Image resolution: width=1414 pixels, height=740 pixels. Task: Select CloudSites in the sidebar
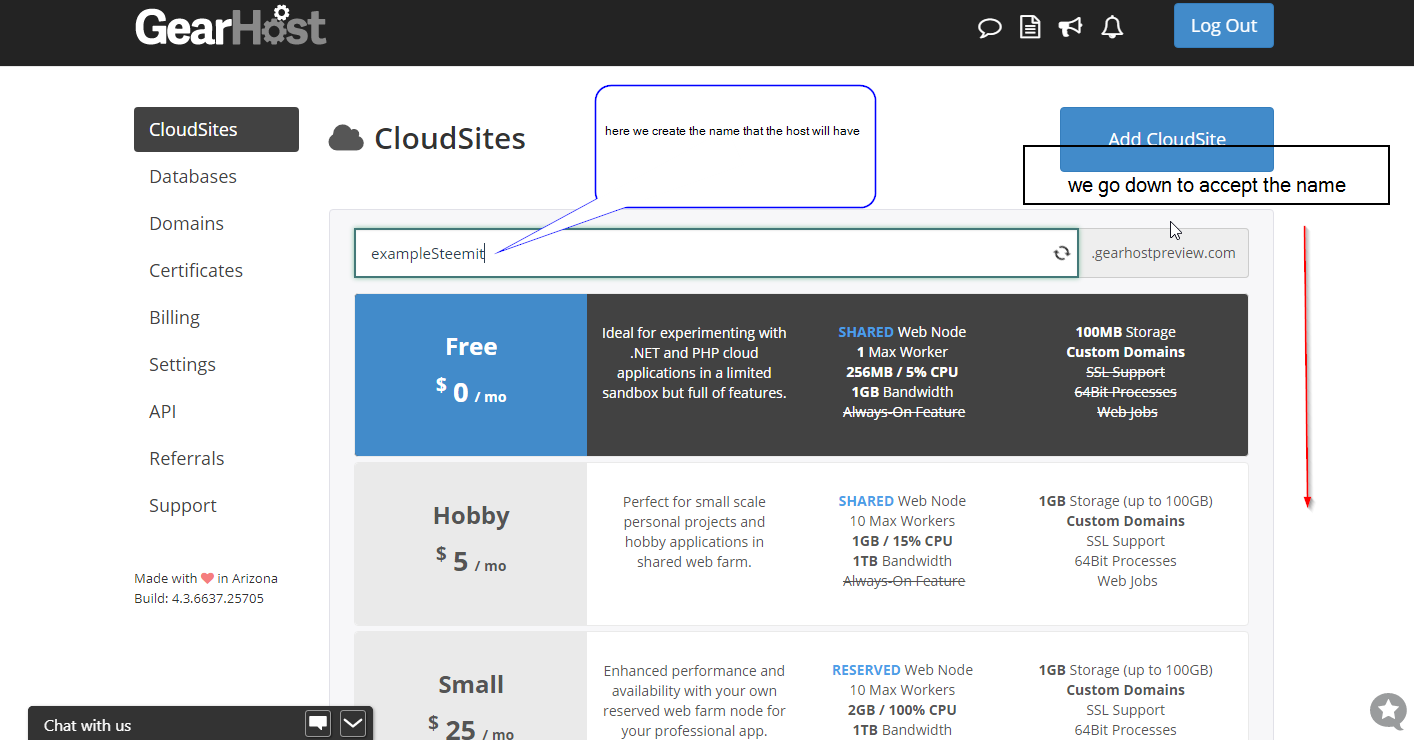click(x=216, y=129)
